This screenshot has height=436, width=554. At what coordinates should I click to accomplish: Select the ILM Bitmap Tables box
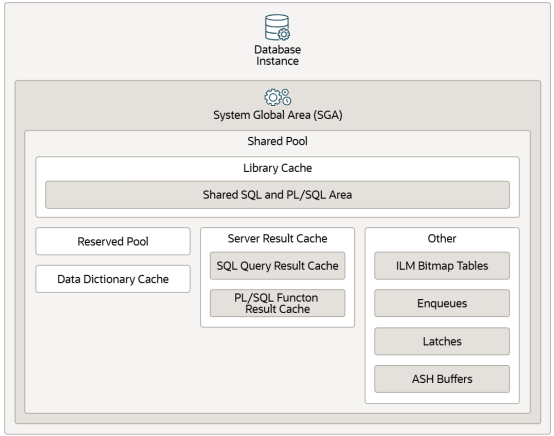pos(442,266)
